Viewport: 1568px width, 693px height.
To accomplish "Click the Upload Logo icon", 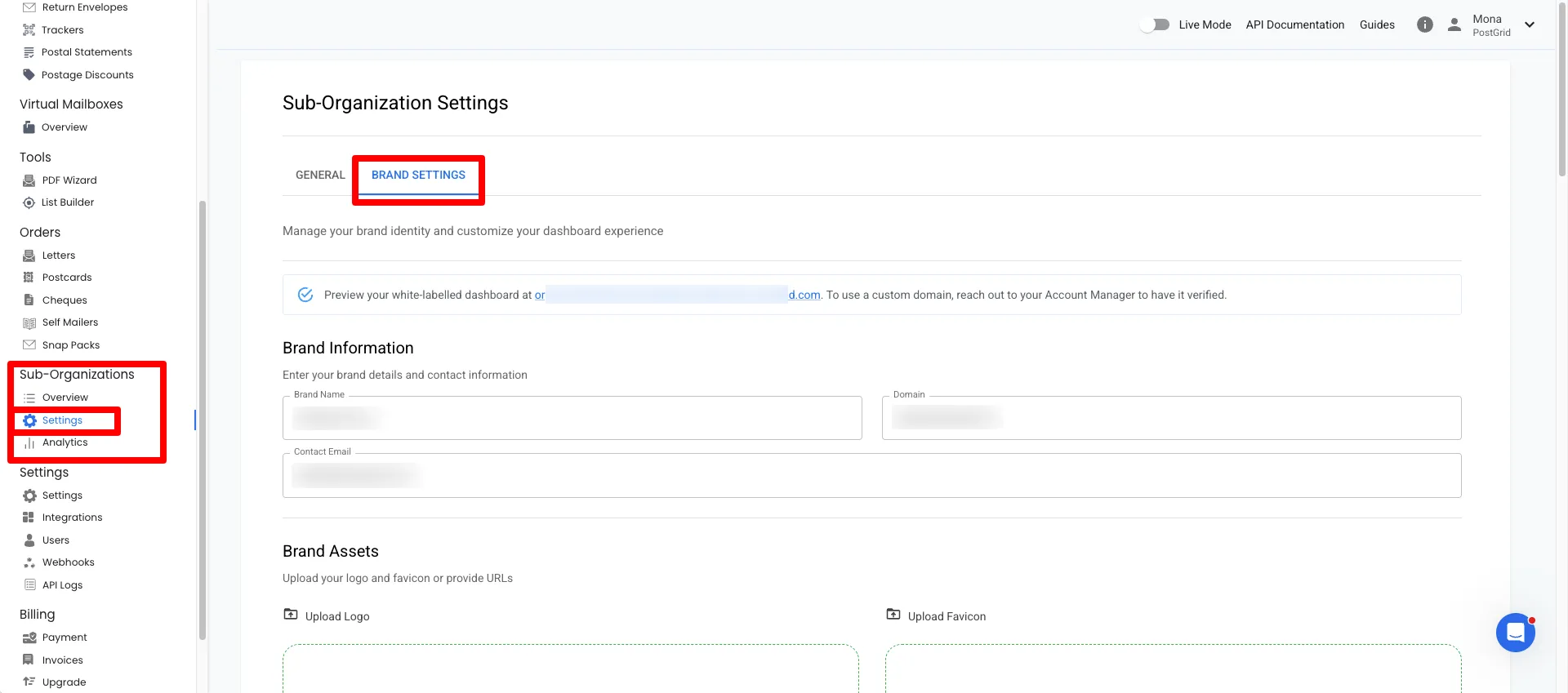I will tap(291, 615).
